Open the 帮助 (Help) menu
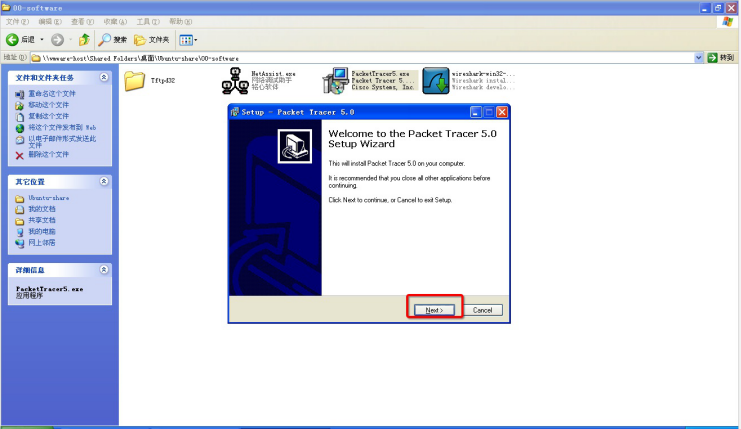Viewport: 741px width, 429px height. pyautogui.click(x=181, y=22)
